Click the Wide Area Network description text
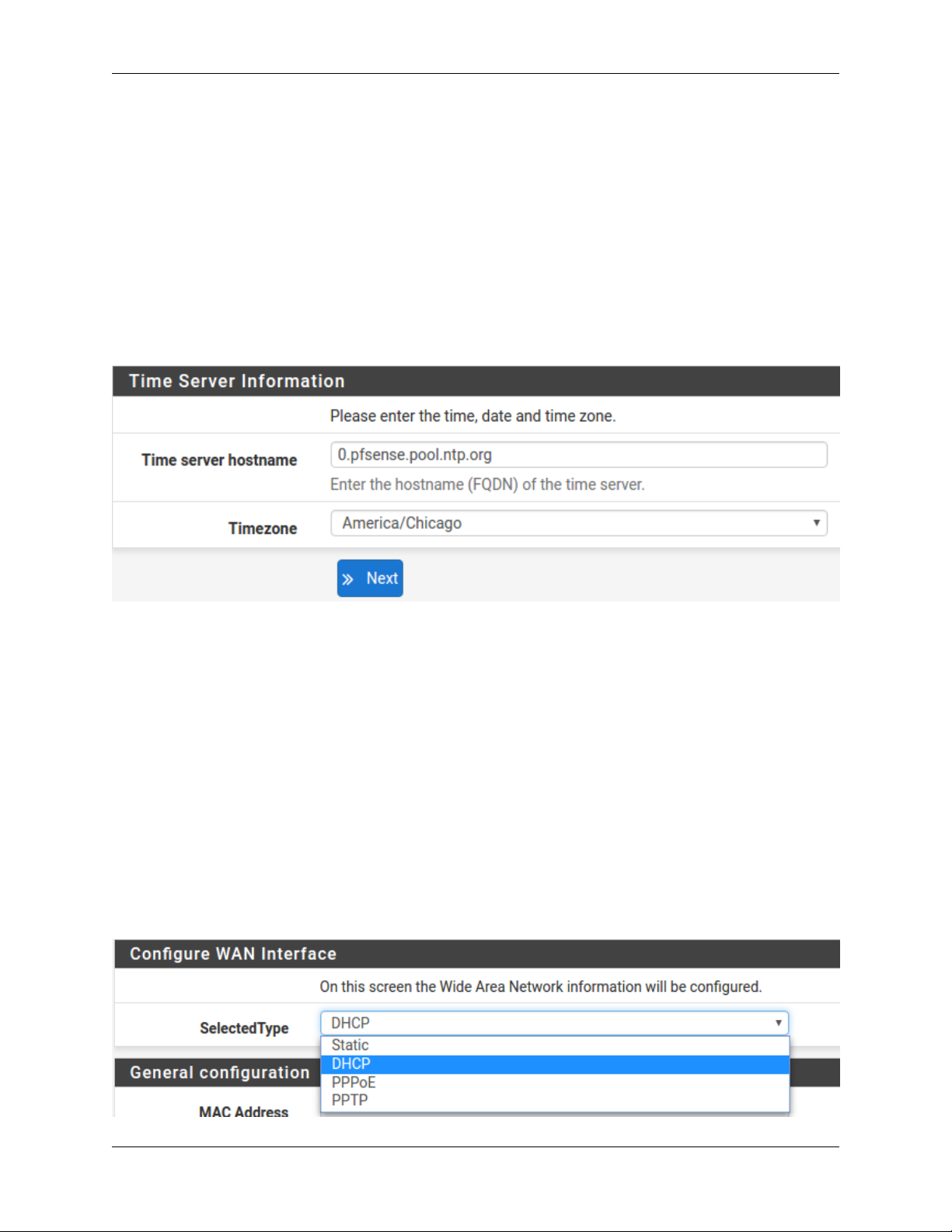 [x=541, y=986]
